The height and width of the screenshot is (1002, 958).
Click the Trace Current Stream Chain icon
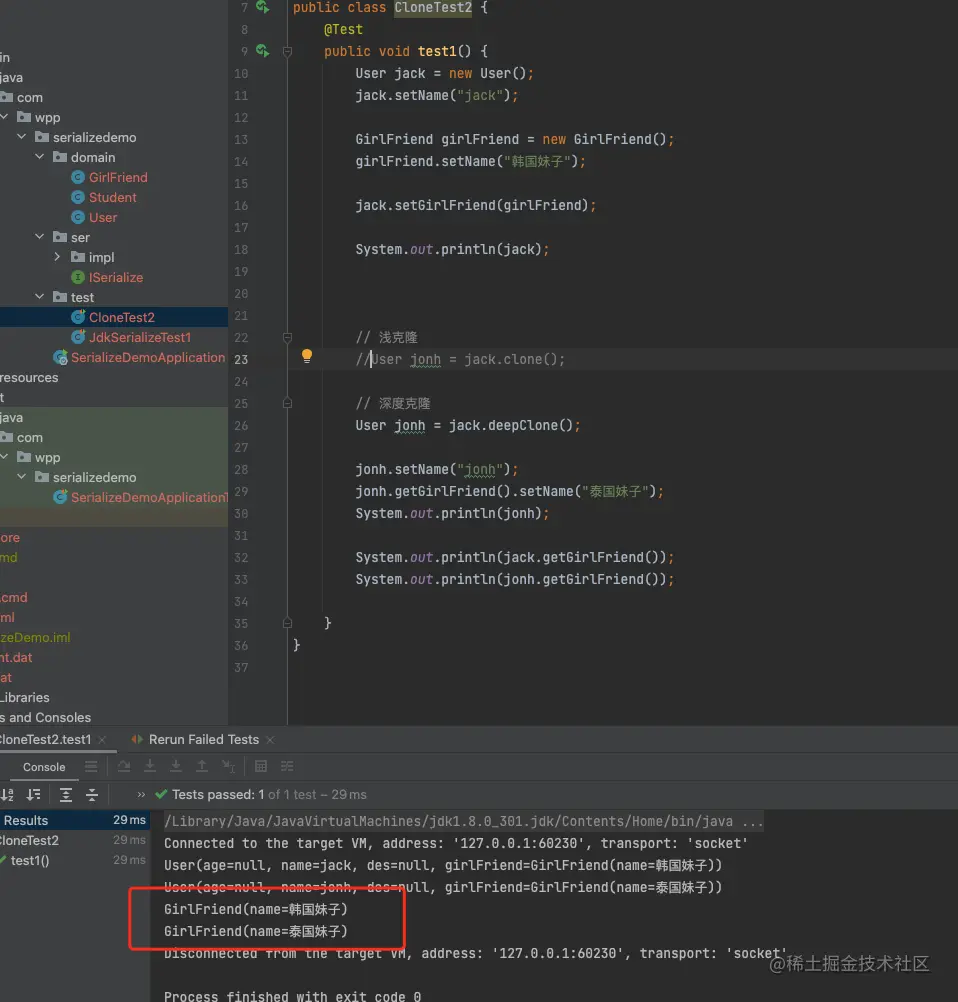click(287, 766)
